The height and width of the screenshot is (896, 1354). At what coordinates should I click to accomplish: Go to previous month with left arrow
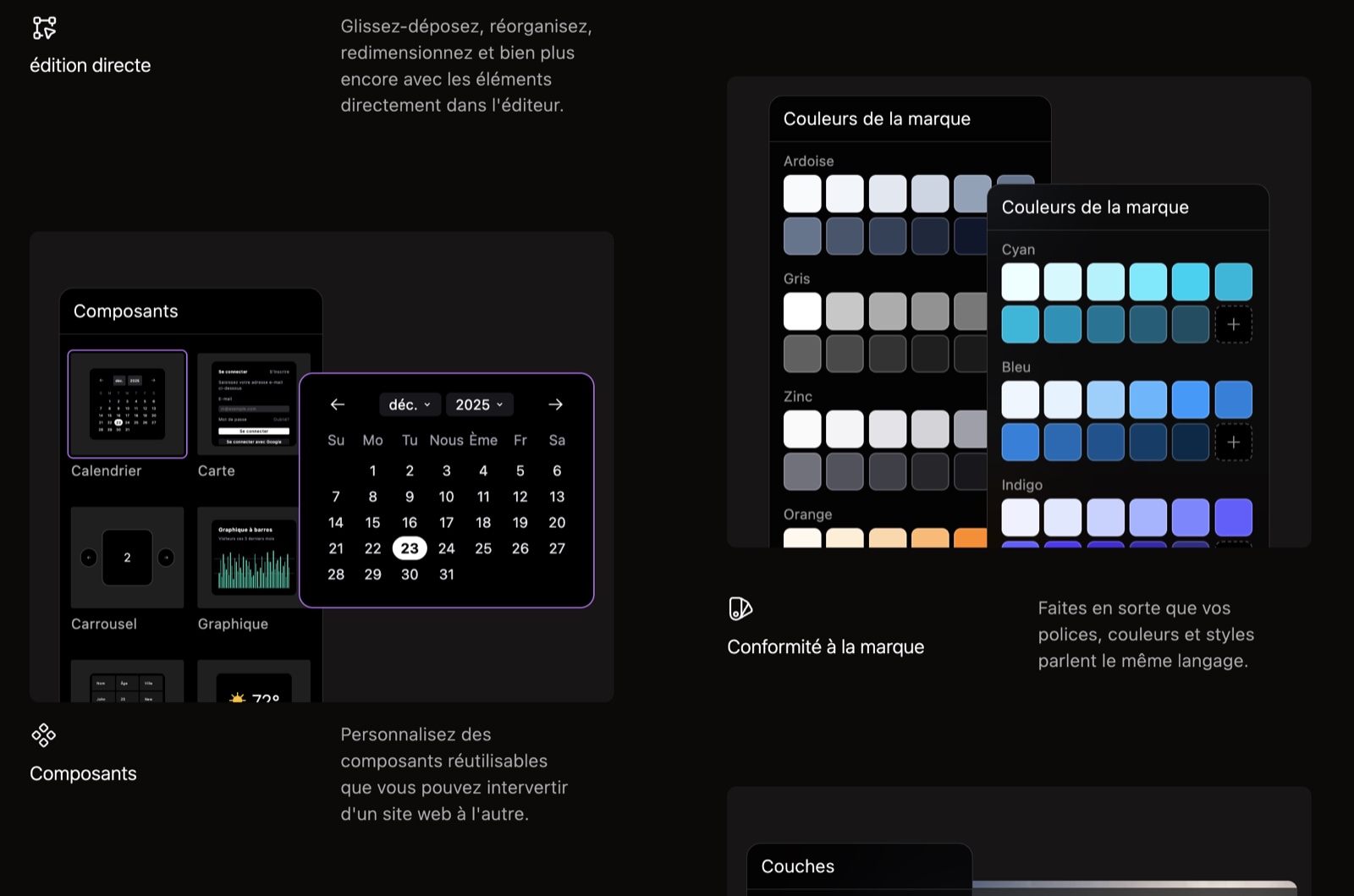pos(338,404)
